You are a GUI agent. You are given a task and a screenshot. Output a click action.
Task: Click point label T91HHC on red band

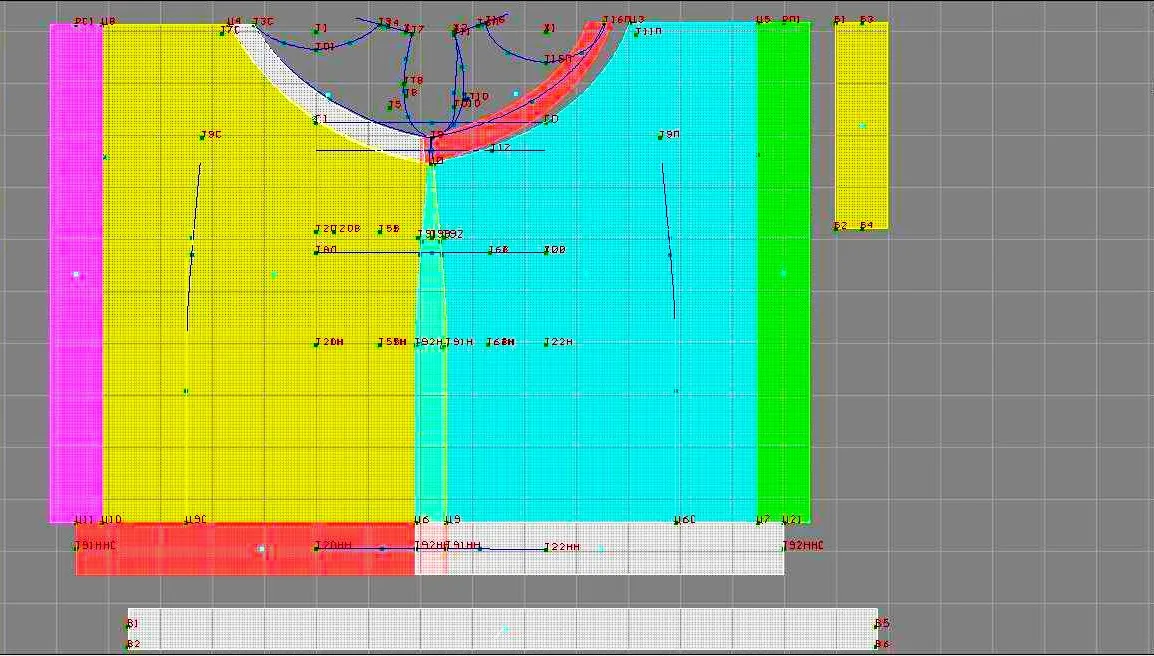[95, 546]
